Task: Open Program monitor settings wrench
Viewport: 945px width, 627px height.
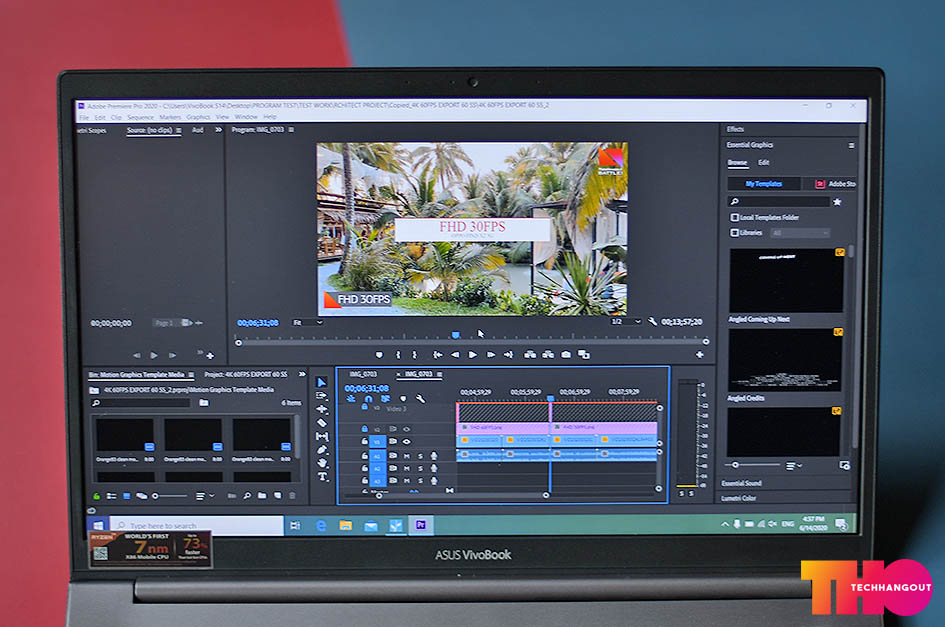Action: 652,321
